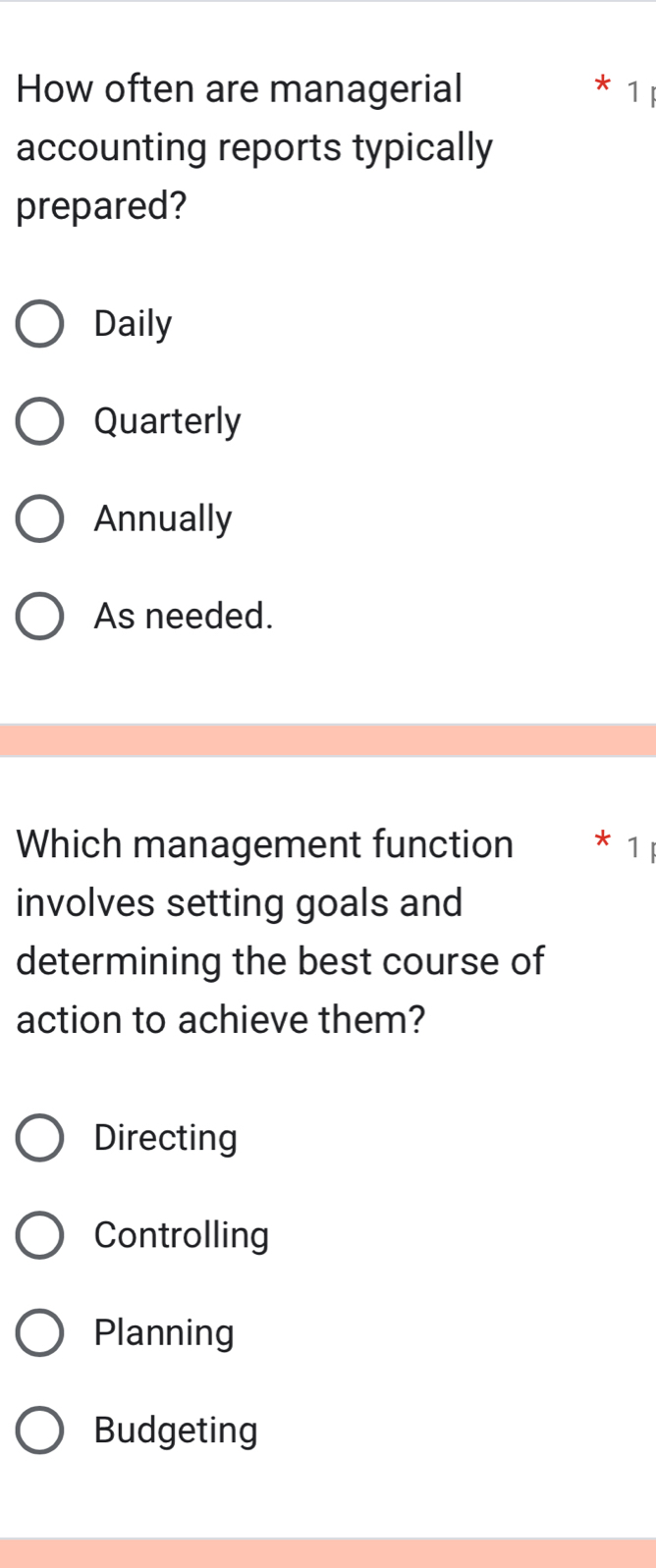The width and height of the screenshot is (656, 1568).
Task: Click the Quarterly label text
Action: 166,421
